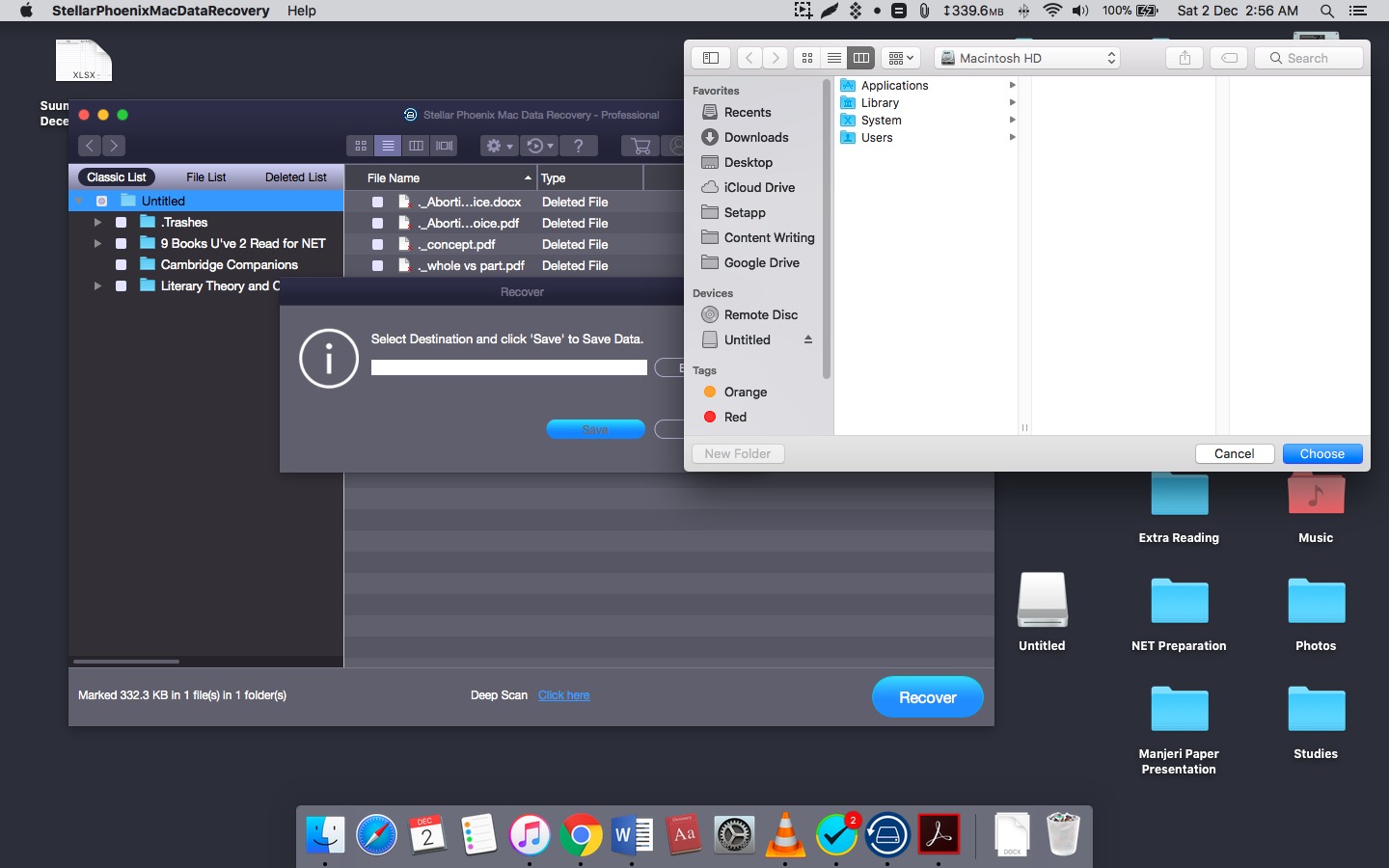Open Adobe Acrobat from the dock
This screenshot has width=1389, height=868.
(x=939, y=834)
